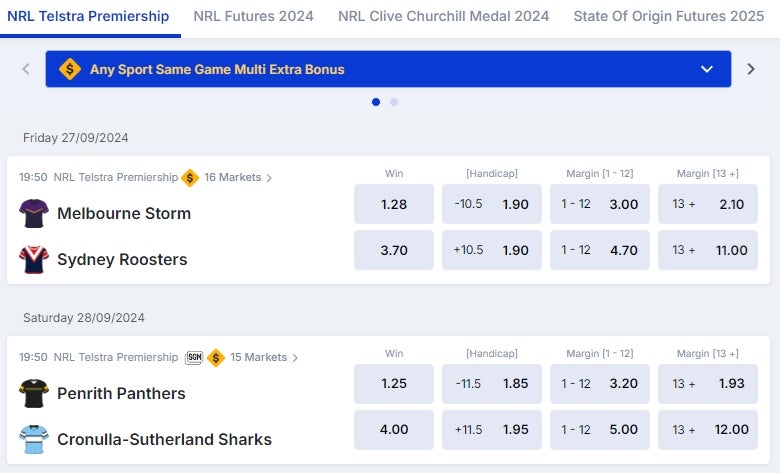Viewport: 780px width, 473px height.
Task: Switch to the NRL Futures 2024 tab
Action: click(254, 16)
